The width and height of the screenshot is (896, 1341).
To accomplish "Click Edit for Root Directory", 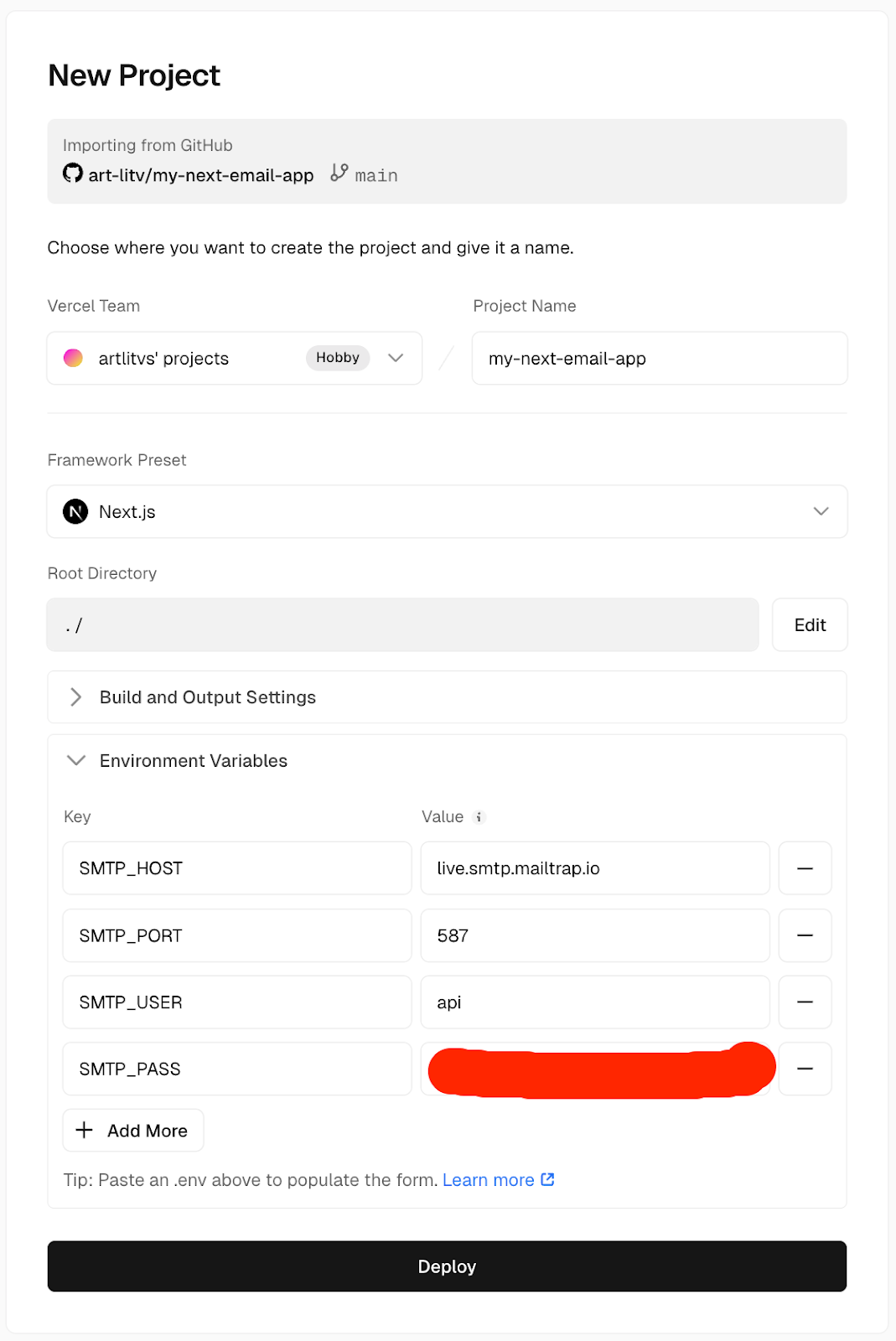I will click(809, 625).
